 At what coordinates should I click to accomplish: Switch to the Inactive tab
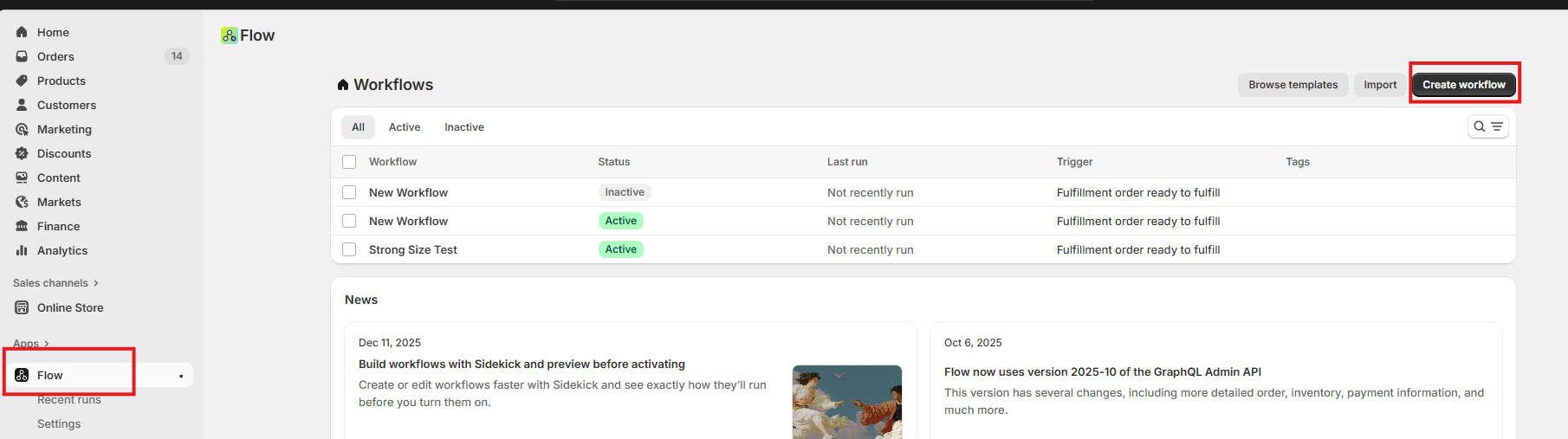click(x=463, y=127)
